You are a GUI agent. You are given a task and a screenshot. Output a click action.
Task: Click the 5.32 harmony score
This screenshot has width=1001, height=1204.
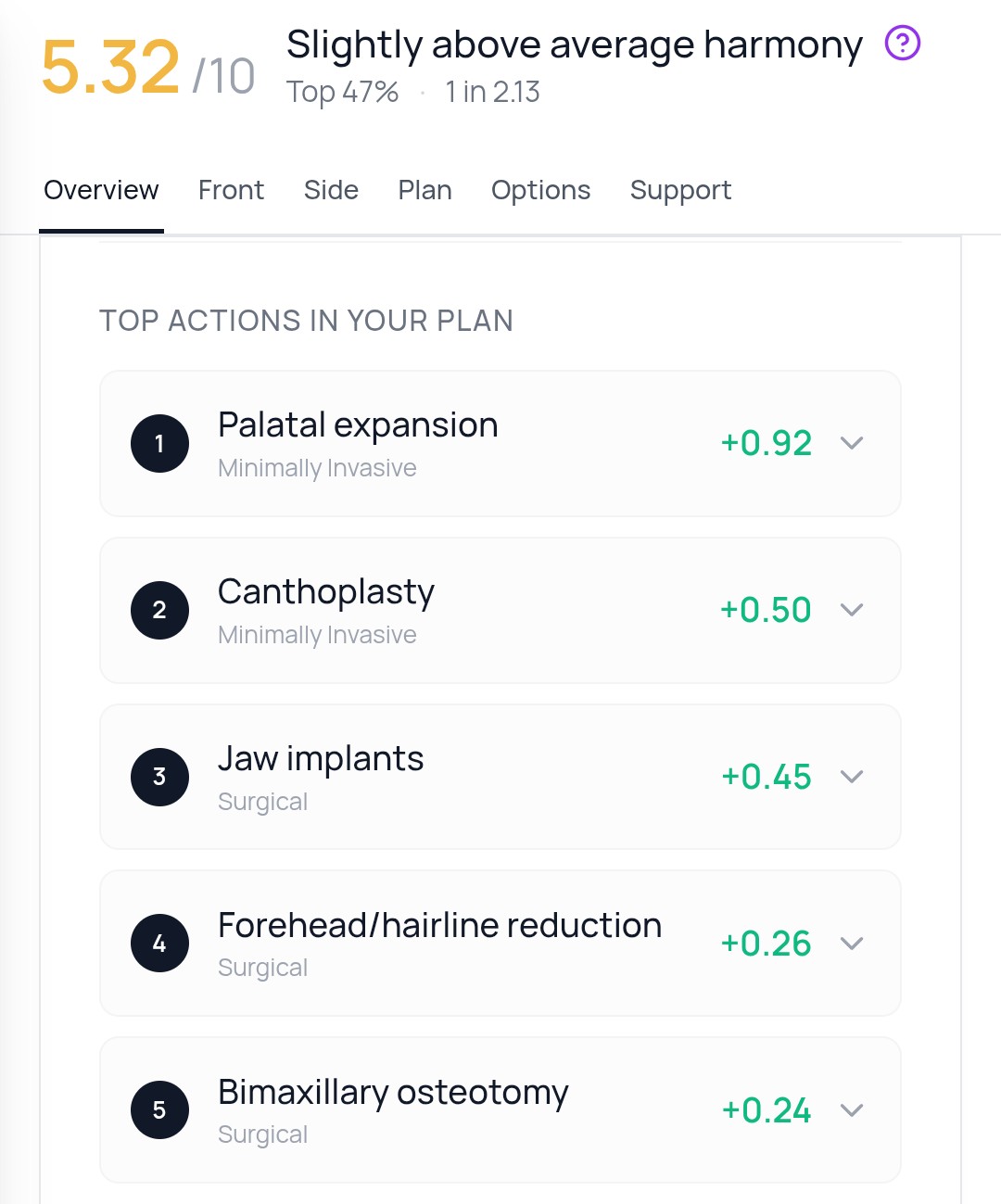point(110,68)
